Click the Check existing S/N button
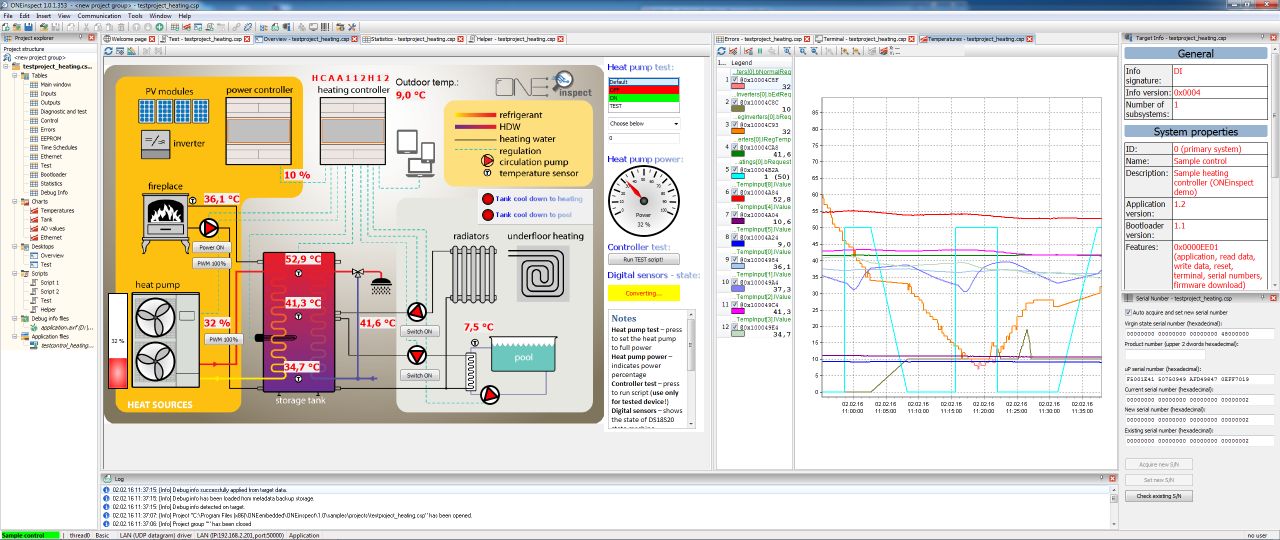1280x540 pixels. (x=1158, y=496)
